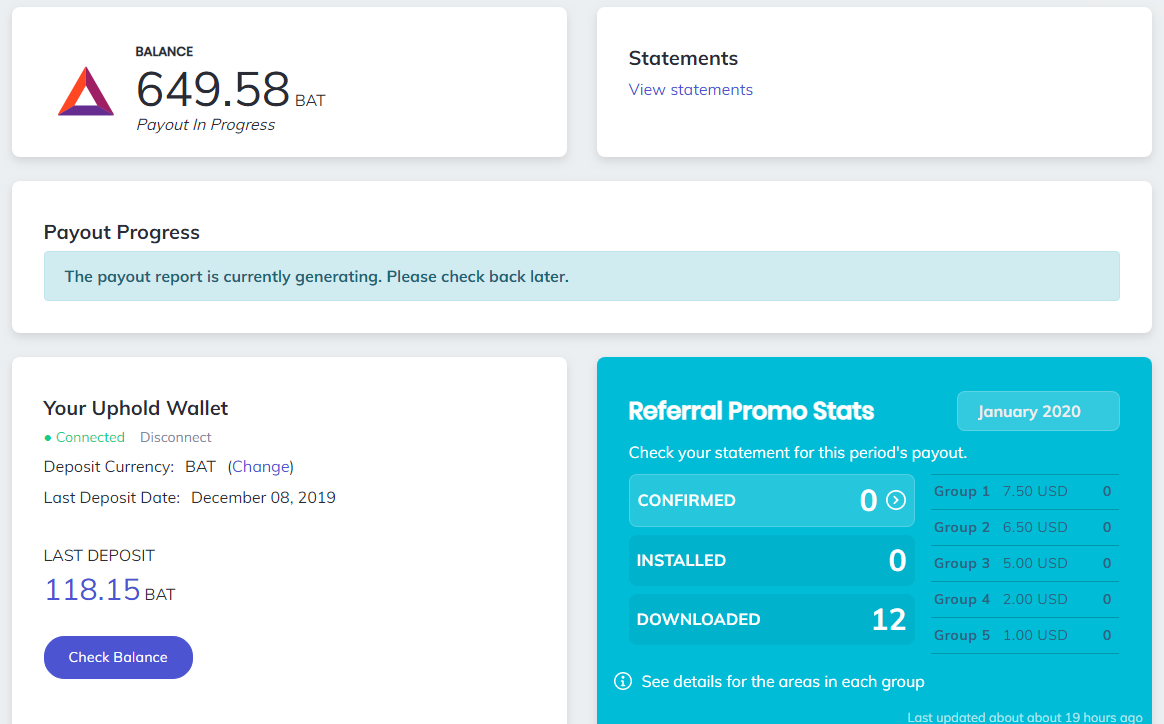1164x724 pixels.
Task: Click the Statements heading
Action: [683, 58]
